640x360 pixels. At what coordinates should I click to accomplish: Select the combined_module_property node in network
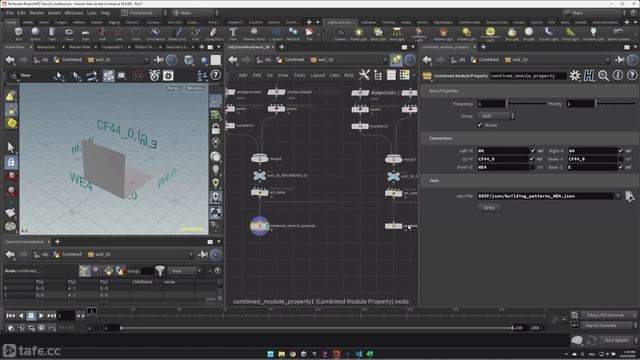tap(260, 226)
